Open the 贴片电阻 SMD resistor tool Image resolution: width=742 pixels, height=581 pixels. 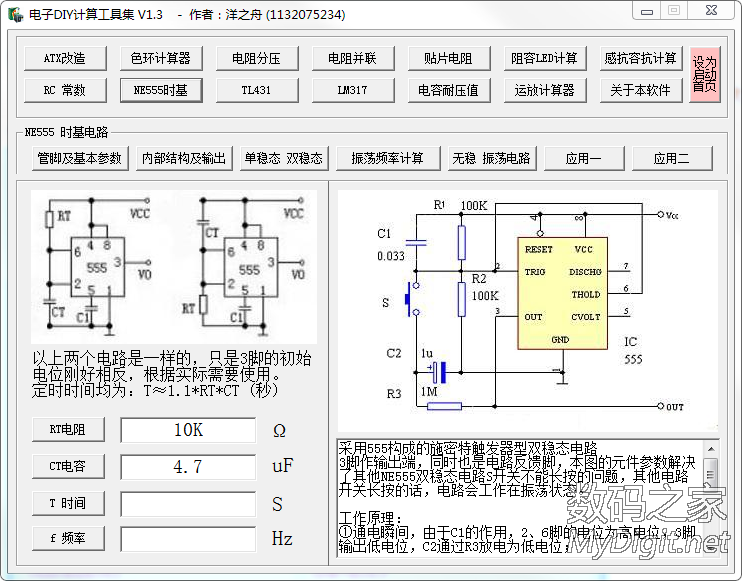tap(449, 58)
